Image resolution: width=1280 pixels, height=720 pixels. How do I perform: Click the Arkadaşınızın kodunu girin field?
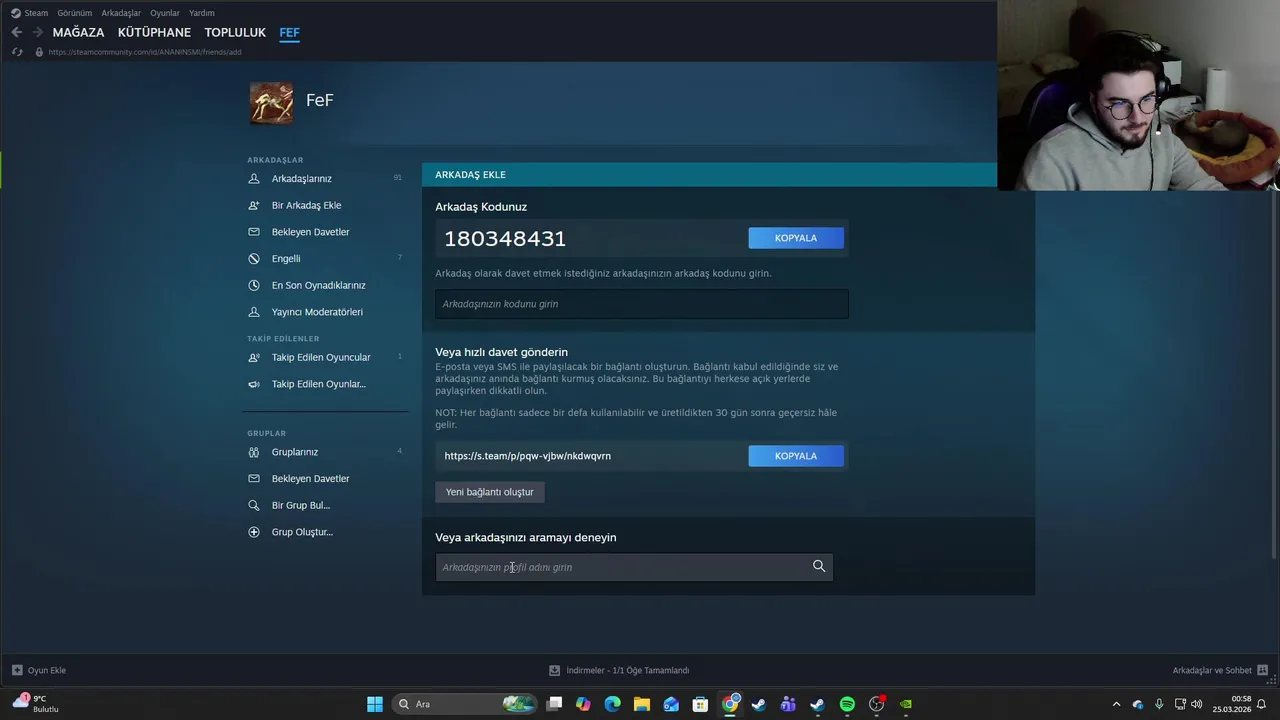(642, 304)
